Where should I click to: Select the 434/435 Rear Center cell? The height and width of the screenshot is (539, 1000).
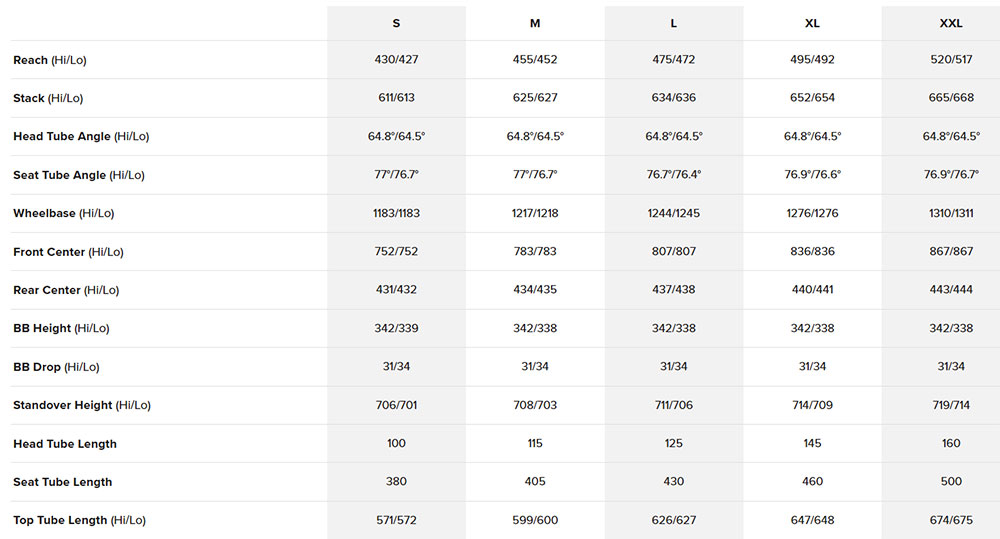pos(535,291)
